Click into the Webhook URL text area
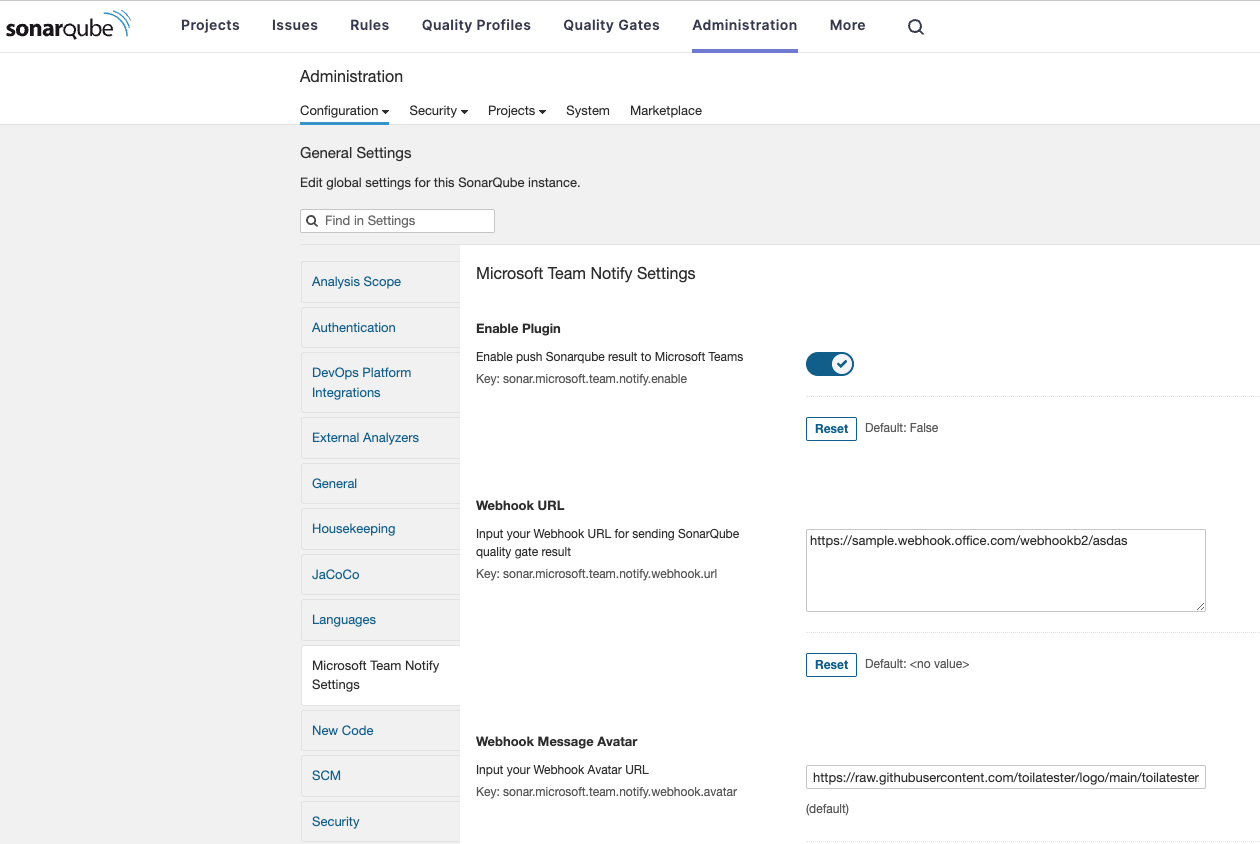 (x=1006, y=570)
